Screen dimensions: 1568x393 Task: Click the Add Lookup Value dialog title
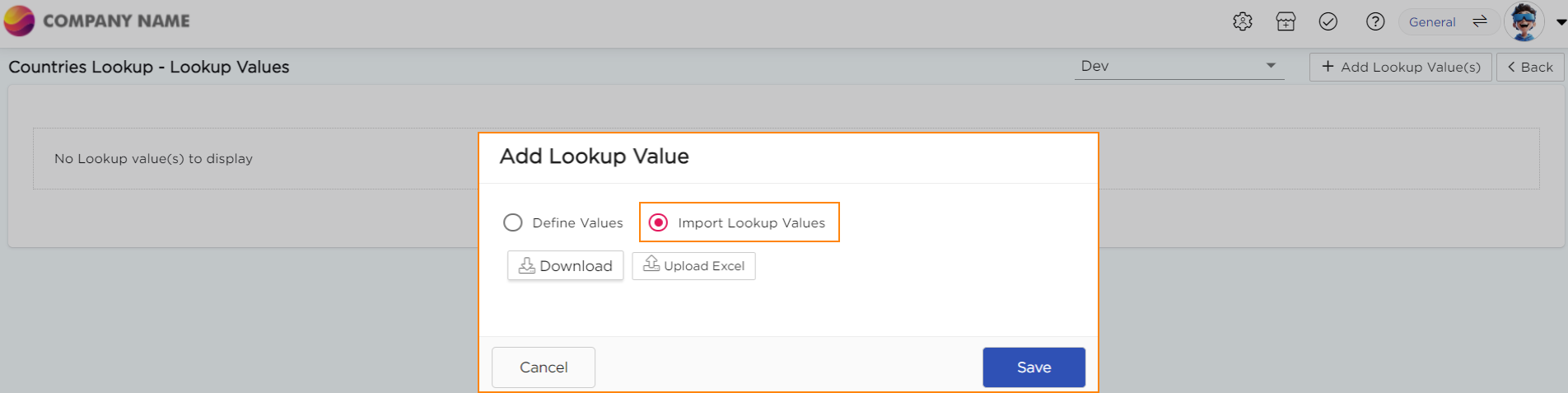click(x=594, y=157)
